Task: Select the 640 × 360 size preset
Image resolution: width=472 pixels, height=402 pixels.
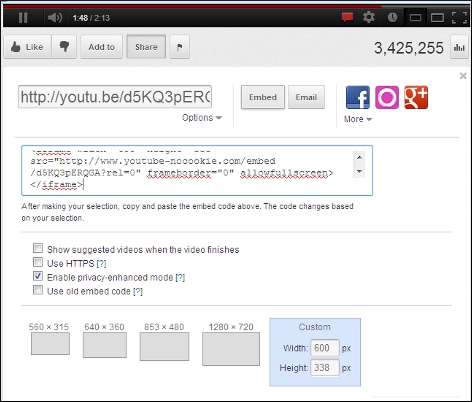Action: [105, 345]
